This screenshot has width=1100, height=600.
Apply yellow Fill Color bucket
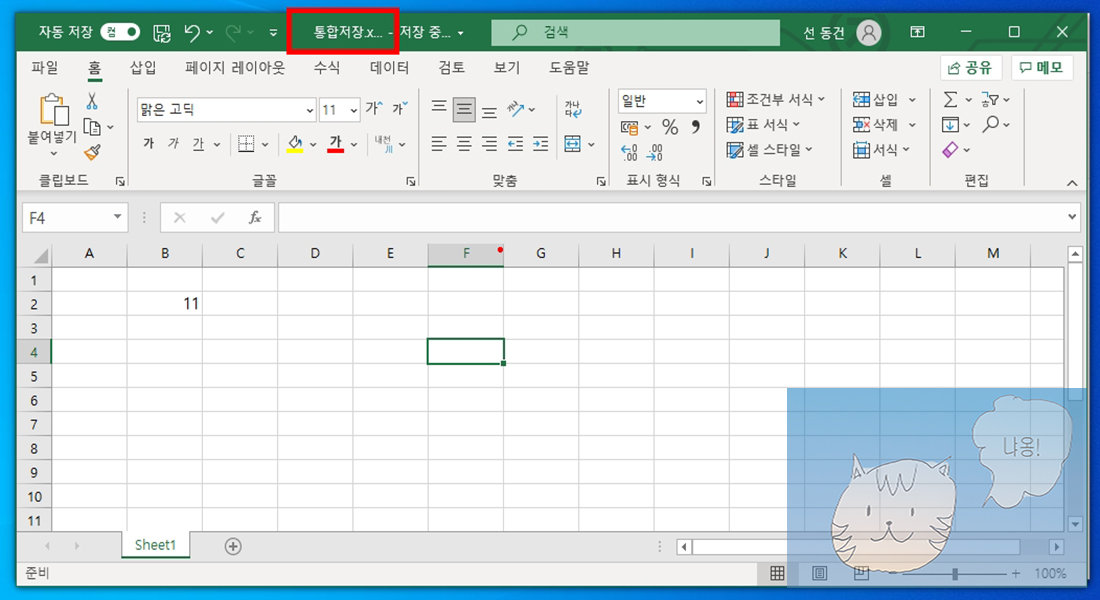point(295,144)
